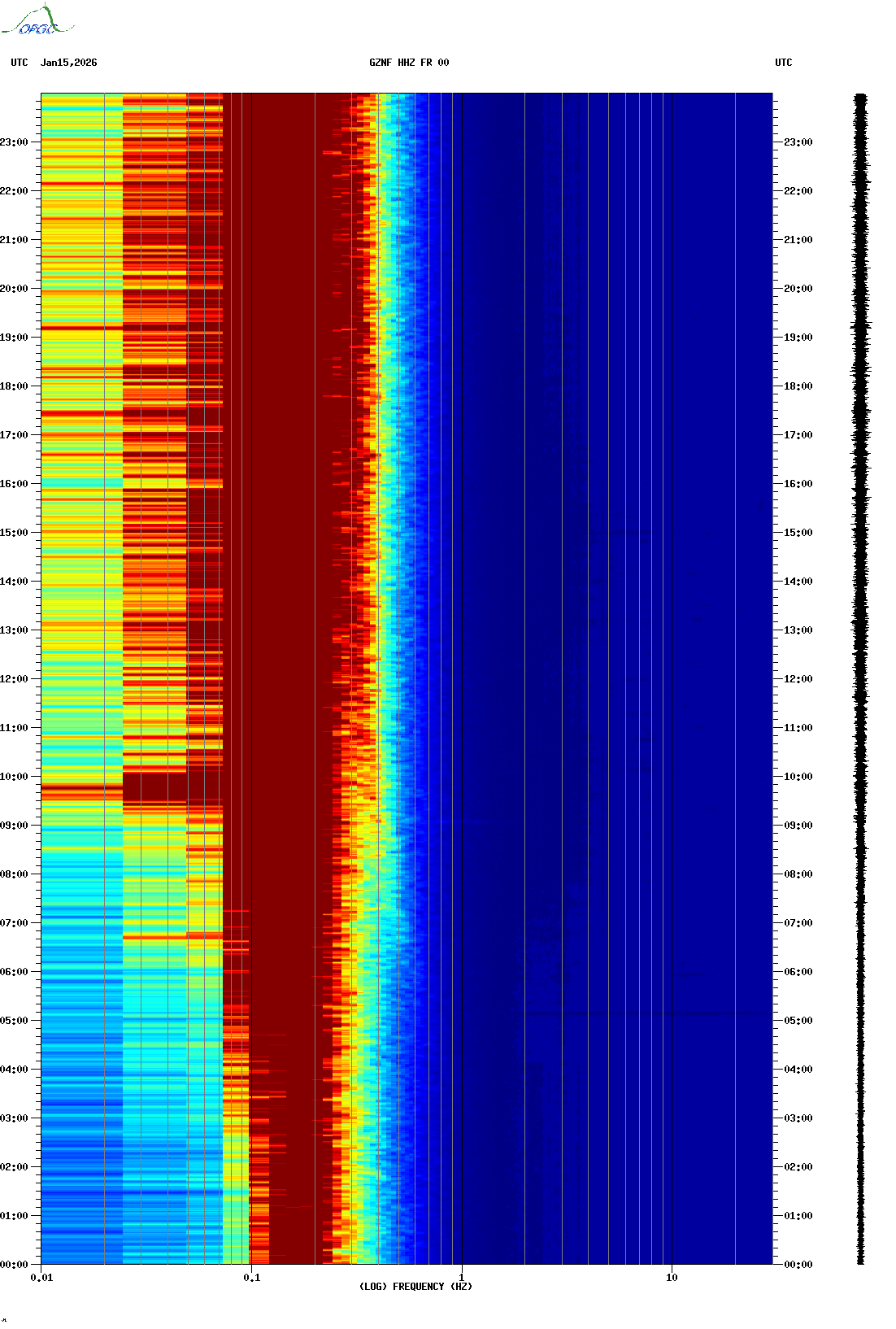This screenshot has height=1329, width=896.
Task: Click the right 23:00 time label
Action: 798,142
